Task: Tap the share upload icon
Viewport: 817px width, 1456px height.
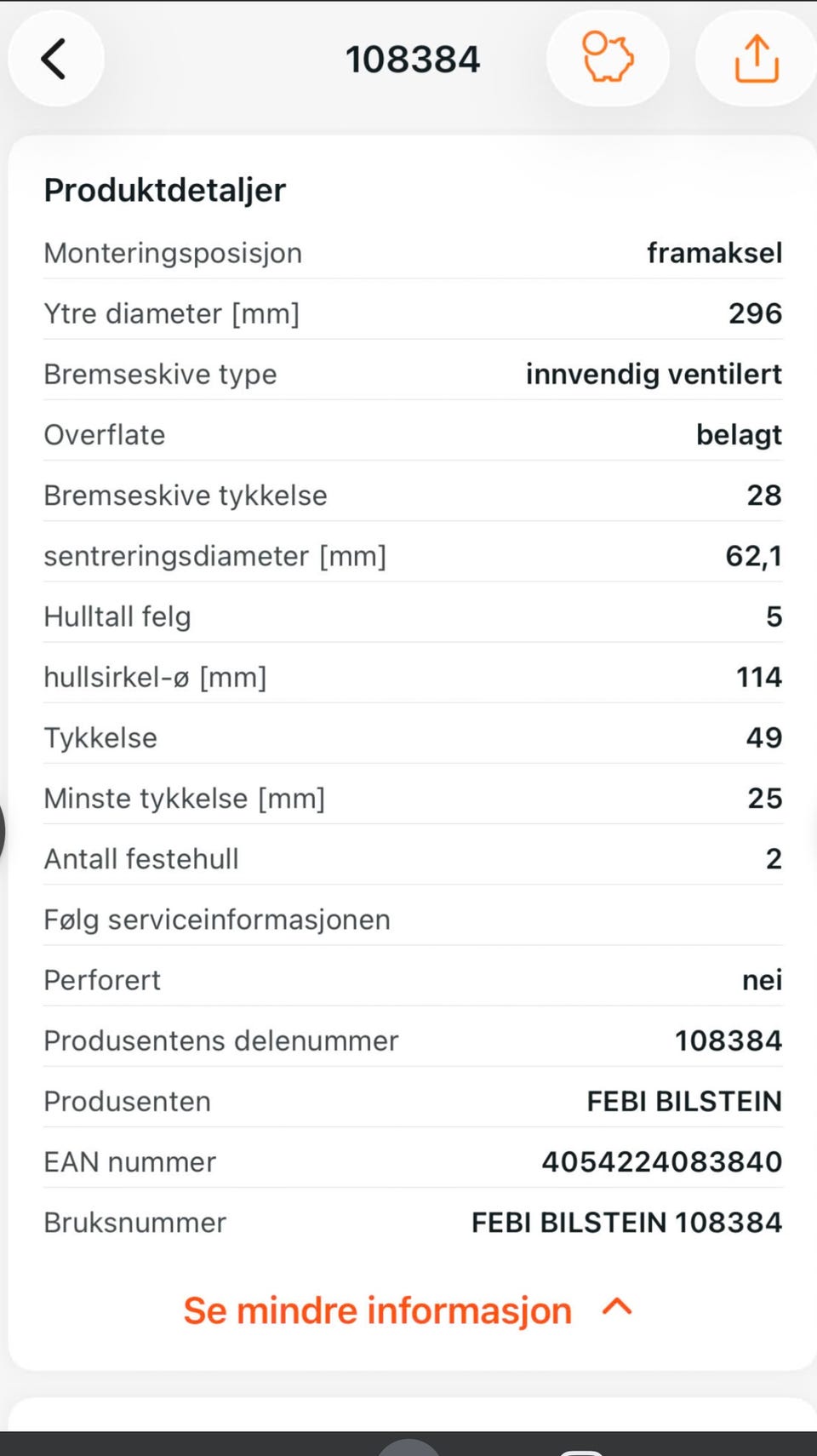Action: point(757,59)
